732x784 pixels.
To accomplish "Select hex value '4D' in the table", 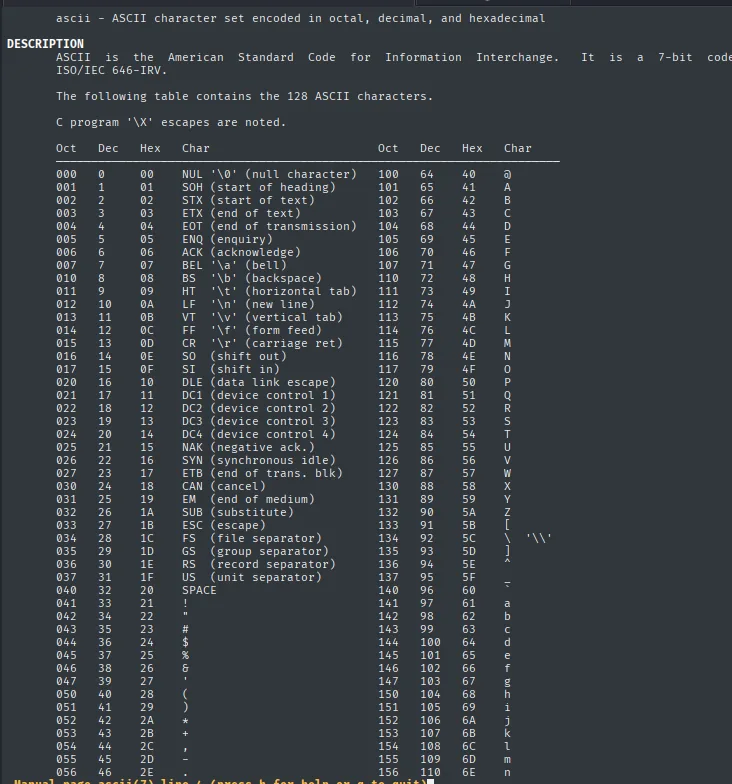I will pos(469,344).
